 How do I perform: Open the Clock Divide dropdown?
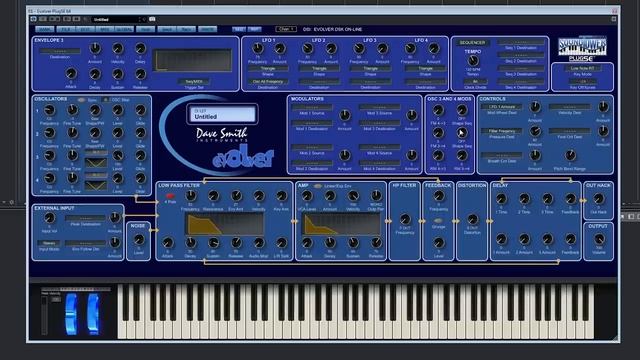pos(475,82)
